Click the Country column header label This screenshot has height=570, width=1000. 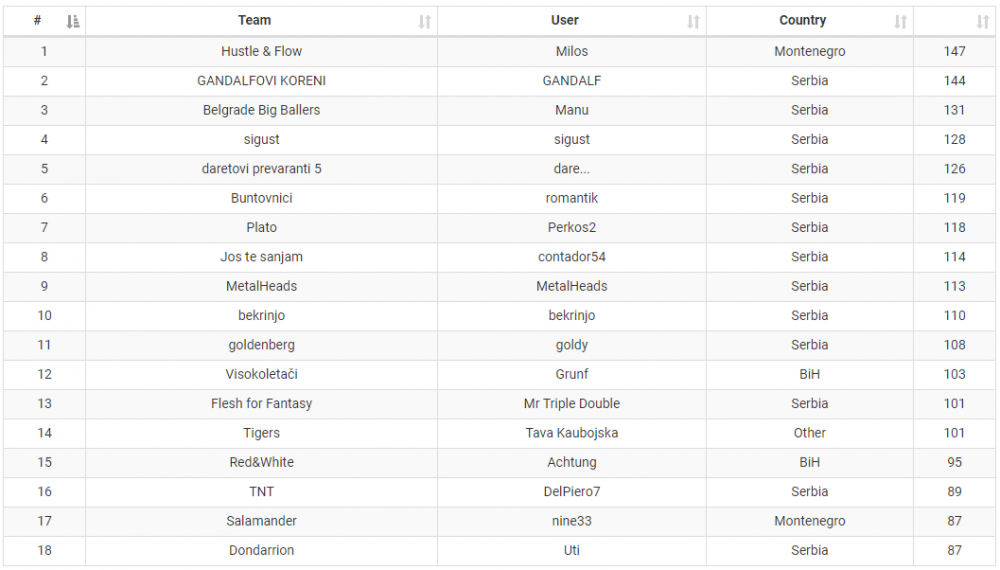pyautogui.click(x=803, y=20)
